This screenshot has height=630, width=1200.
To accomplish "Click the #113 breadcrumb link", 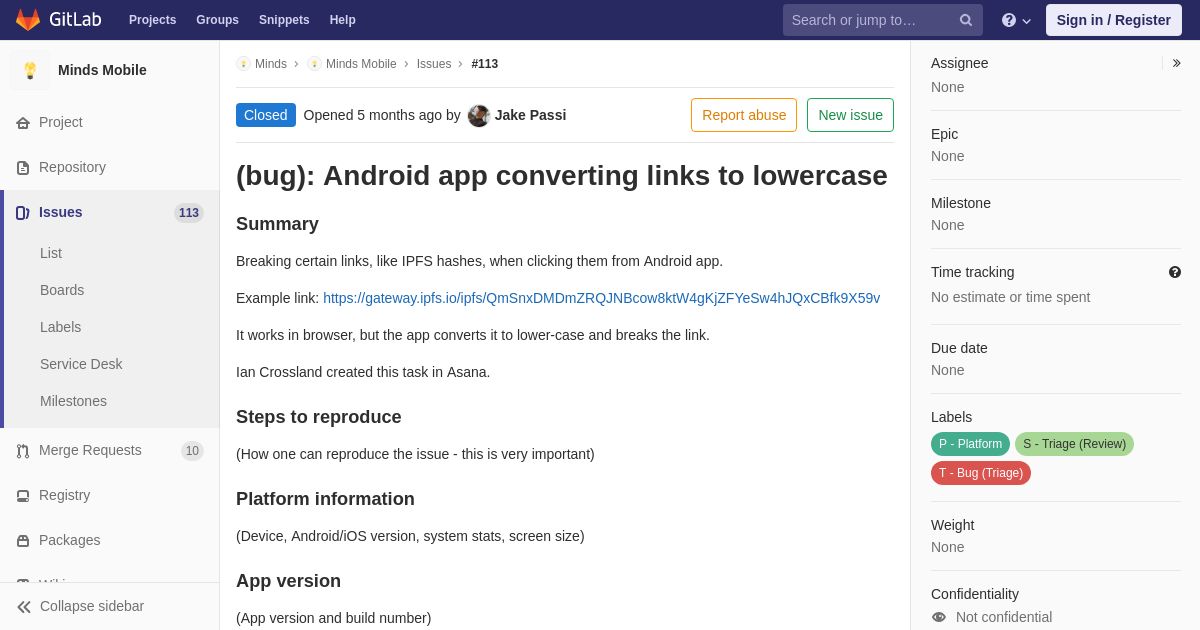I will point(485,64).
